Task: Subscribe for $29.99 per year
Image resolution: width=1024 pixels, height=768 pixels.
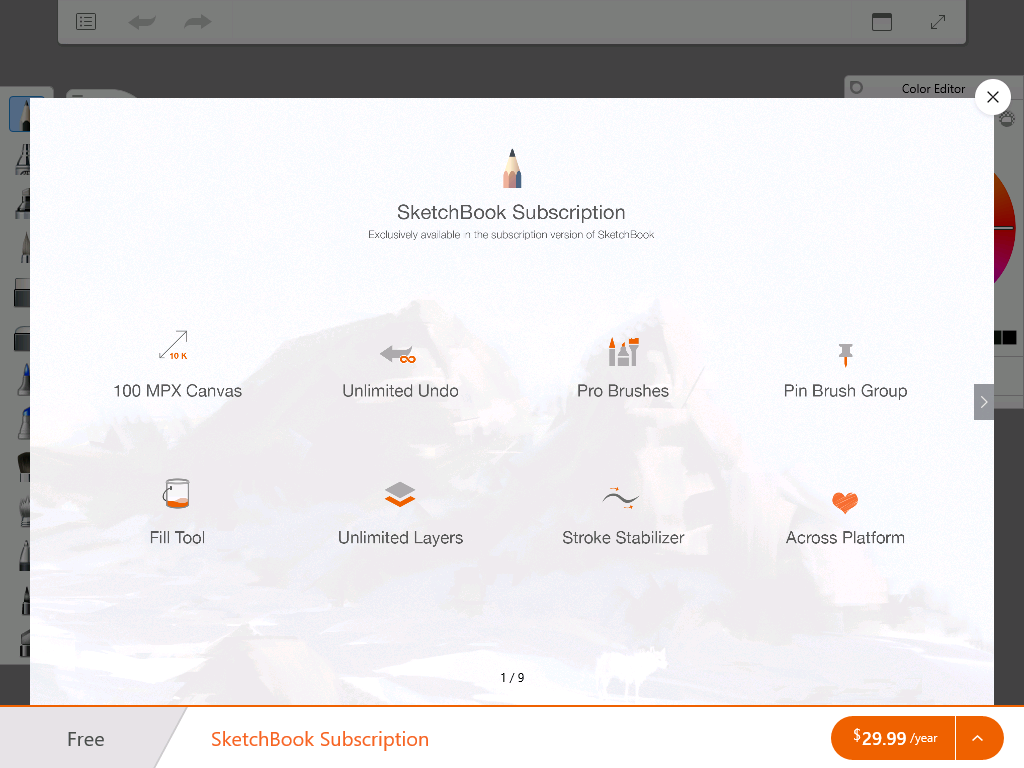Action: pos(893,738)
